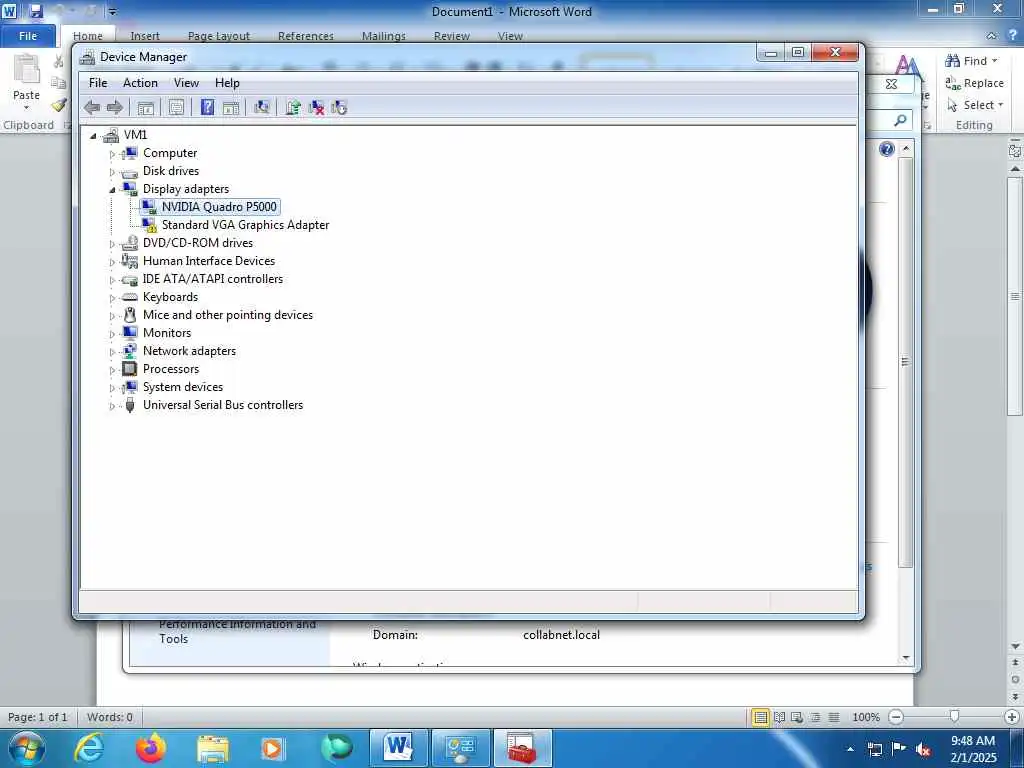Click the Paste clipboard icon in Word
Viewport: 1024px width, 768px height.
click(x=27, y=71)
